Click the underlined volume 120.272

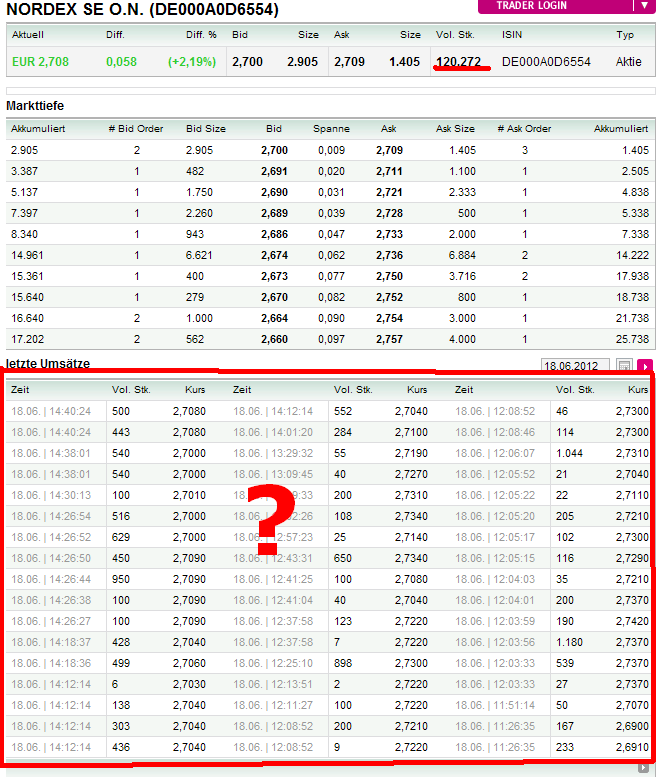tap(458, 62)
